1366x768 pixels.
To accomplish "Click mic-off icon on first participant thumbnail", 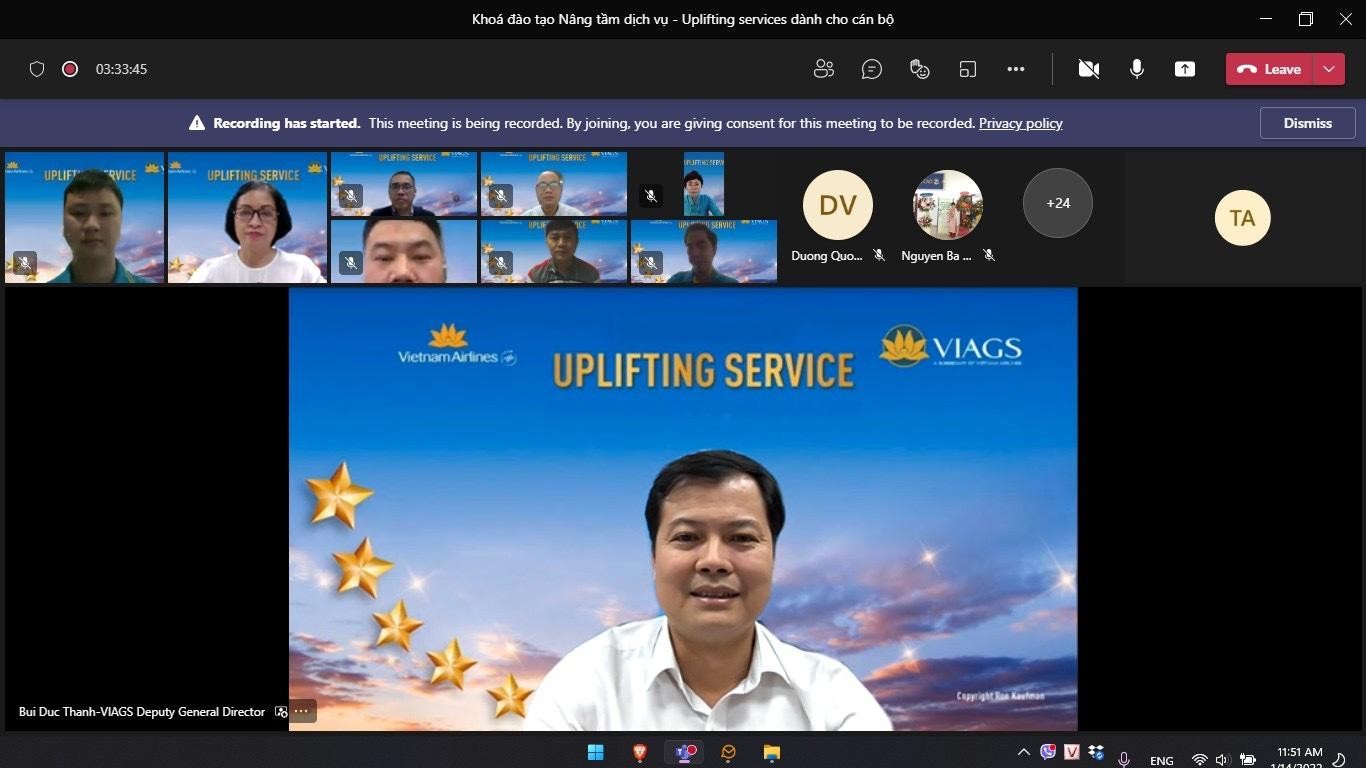I will coord(25,263).
